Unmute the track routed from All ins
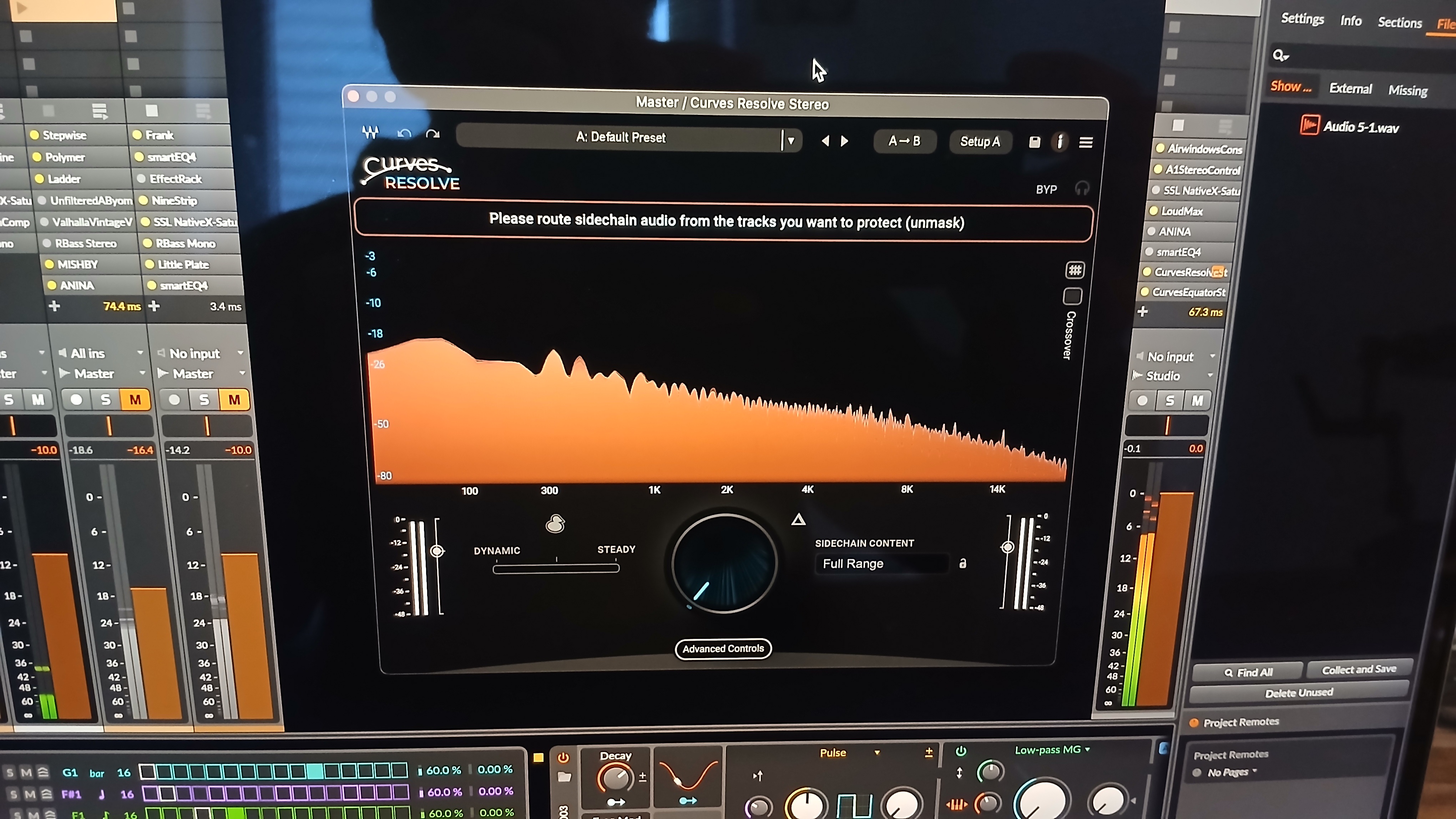Image resolution: width=1456 pixels, height=819 pixels. tap(135, 400)
